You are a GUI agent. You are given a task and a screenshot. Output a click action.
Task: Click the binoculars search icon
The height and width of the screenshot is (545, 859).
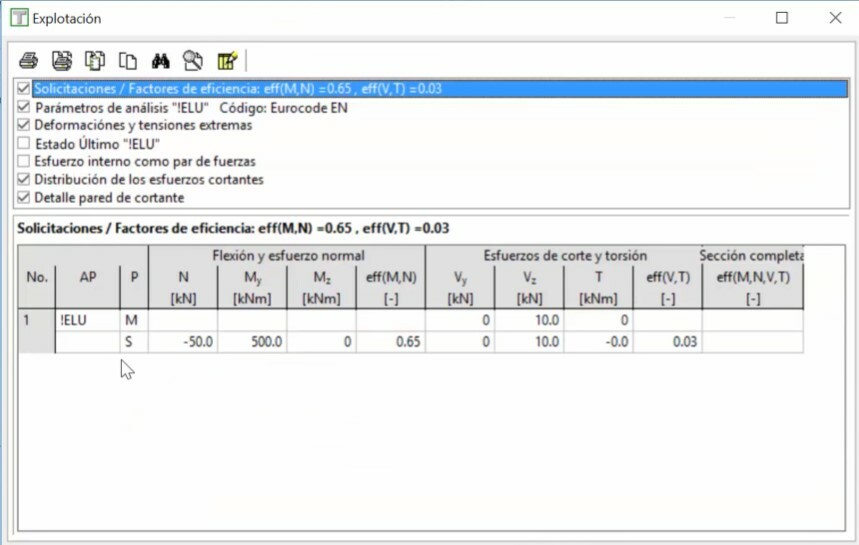tap(160, 61)
